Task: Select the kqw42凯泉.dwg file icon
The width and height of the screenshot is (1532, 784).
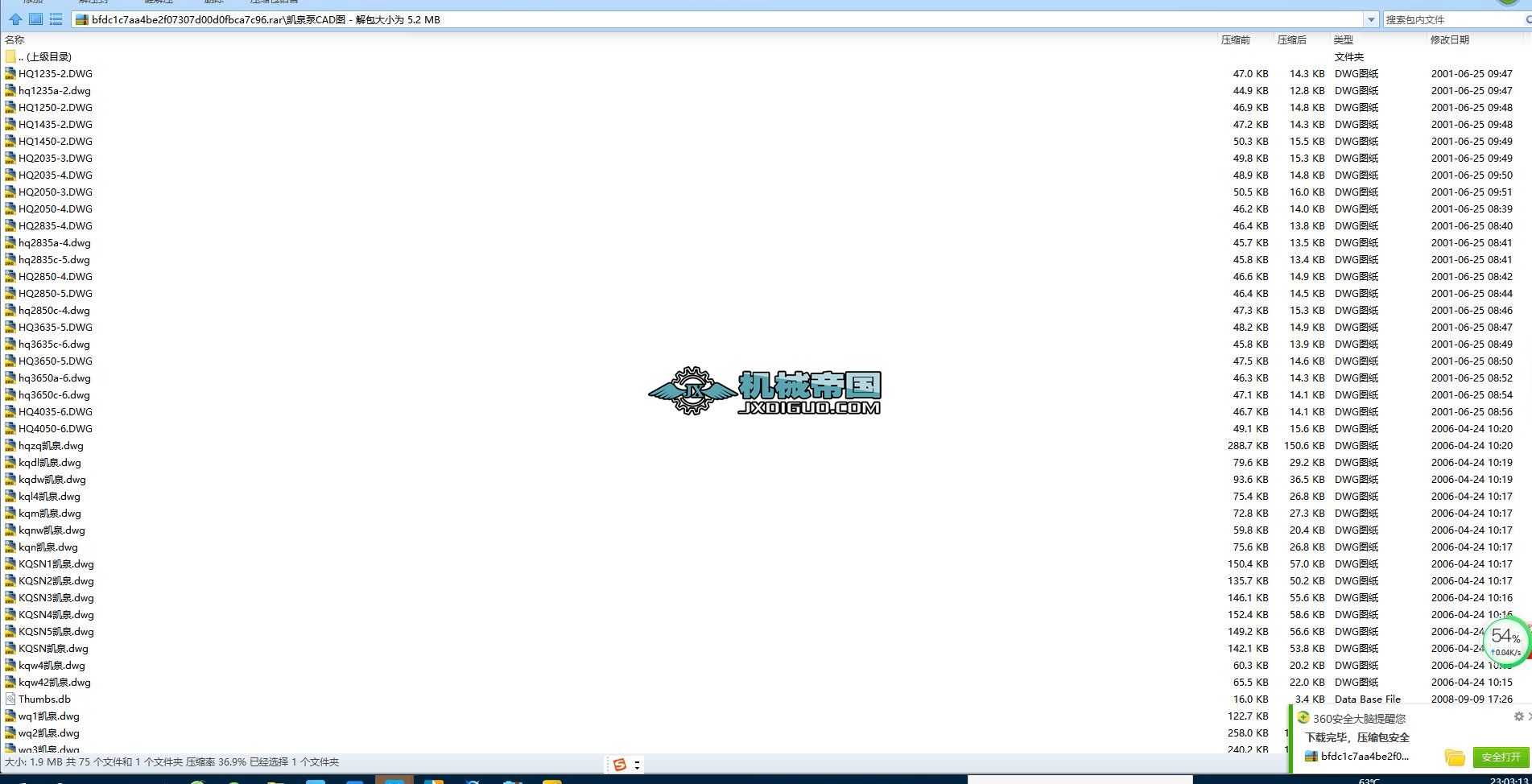Action: coord(10,682)
